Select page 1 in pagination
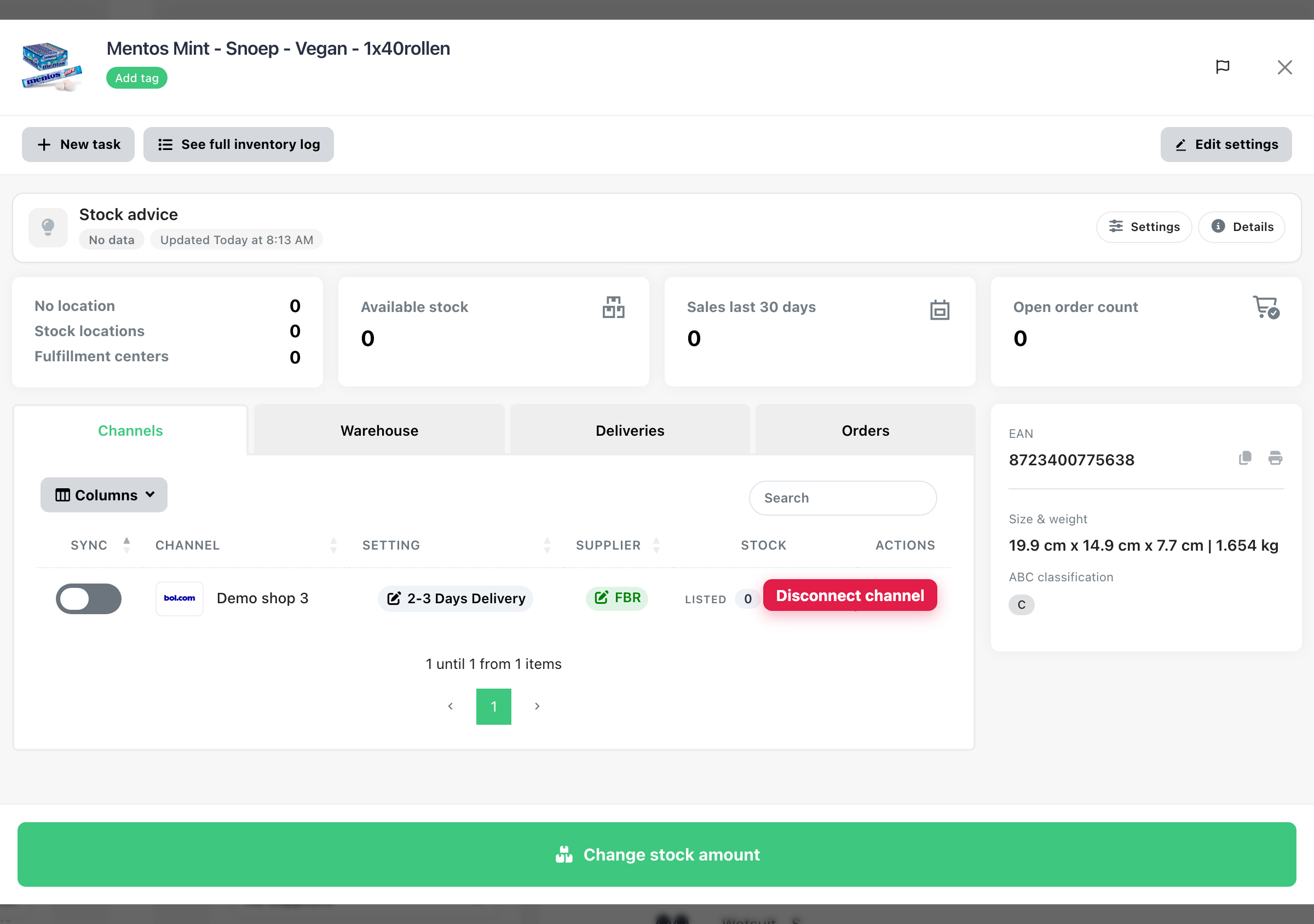This screenshot has height=924, width=1314. tap(493, 707)
